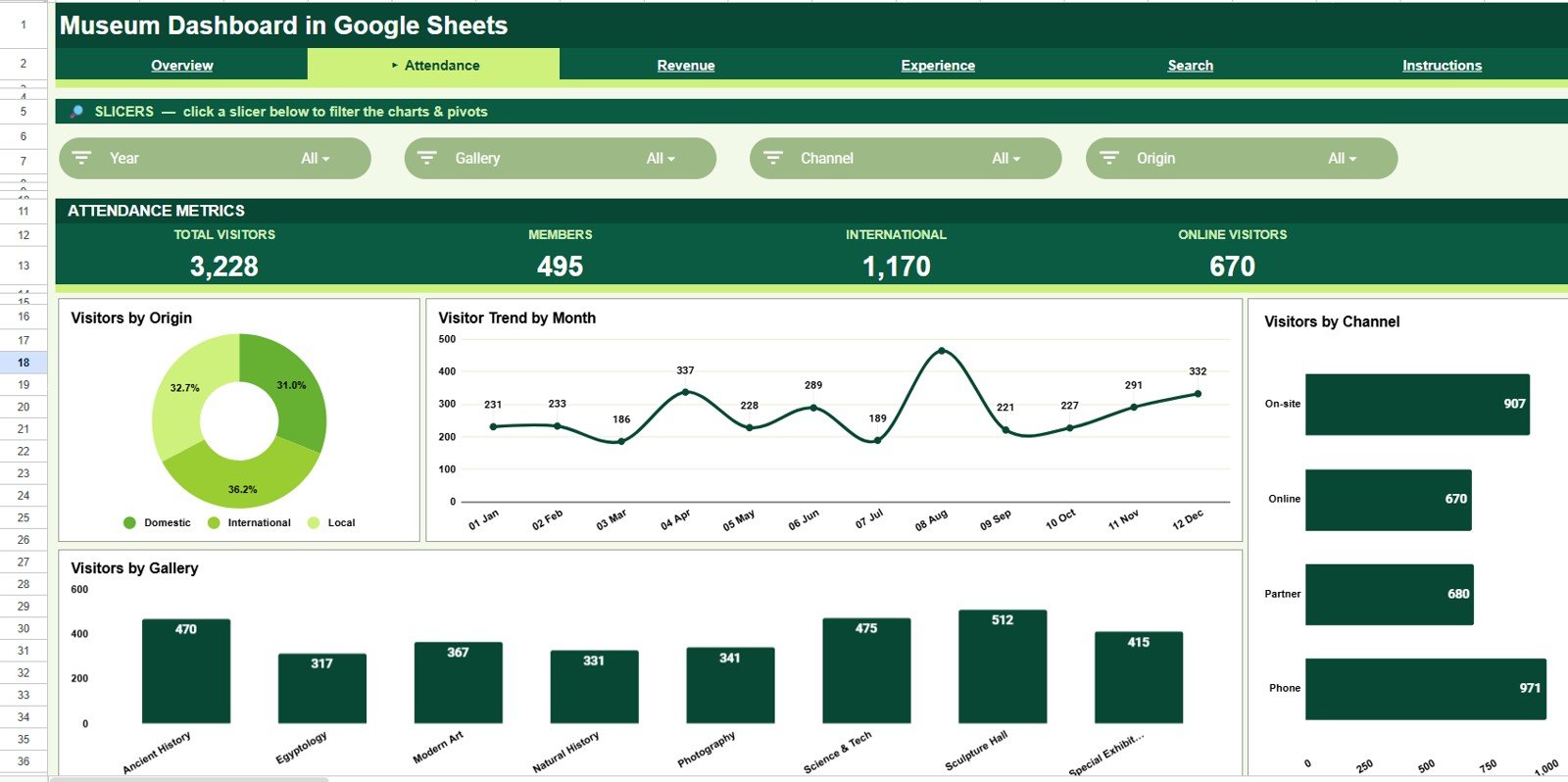The image size is (1568, 782).
Task: Click the Sculpture Hall bar labeled 512
Action: 1003,666
